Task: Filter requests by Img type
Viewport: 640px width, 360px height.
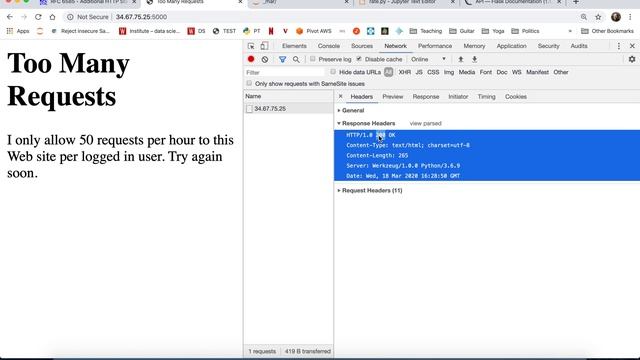Action: click(449, 72)
